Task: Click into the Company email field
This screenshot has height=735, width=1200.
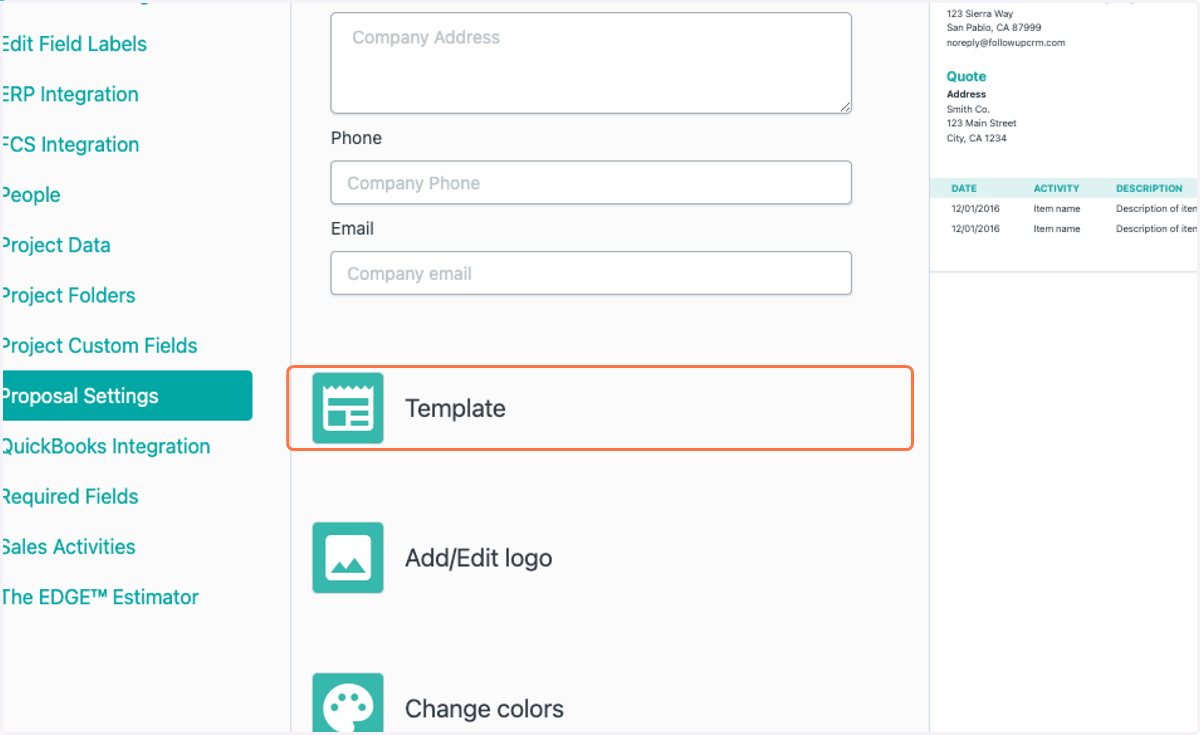Action: [591, 273]
